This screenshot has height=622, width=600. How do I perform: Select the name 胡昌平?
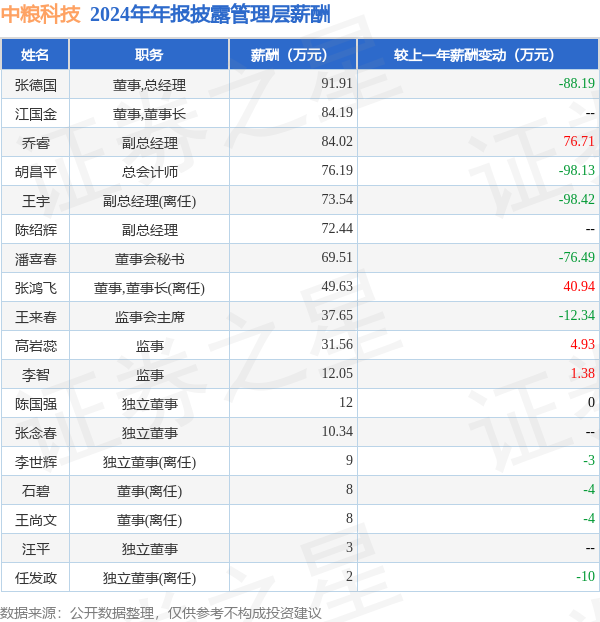(x=36, y=172)
